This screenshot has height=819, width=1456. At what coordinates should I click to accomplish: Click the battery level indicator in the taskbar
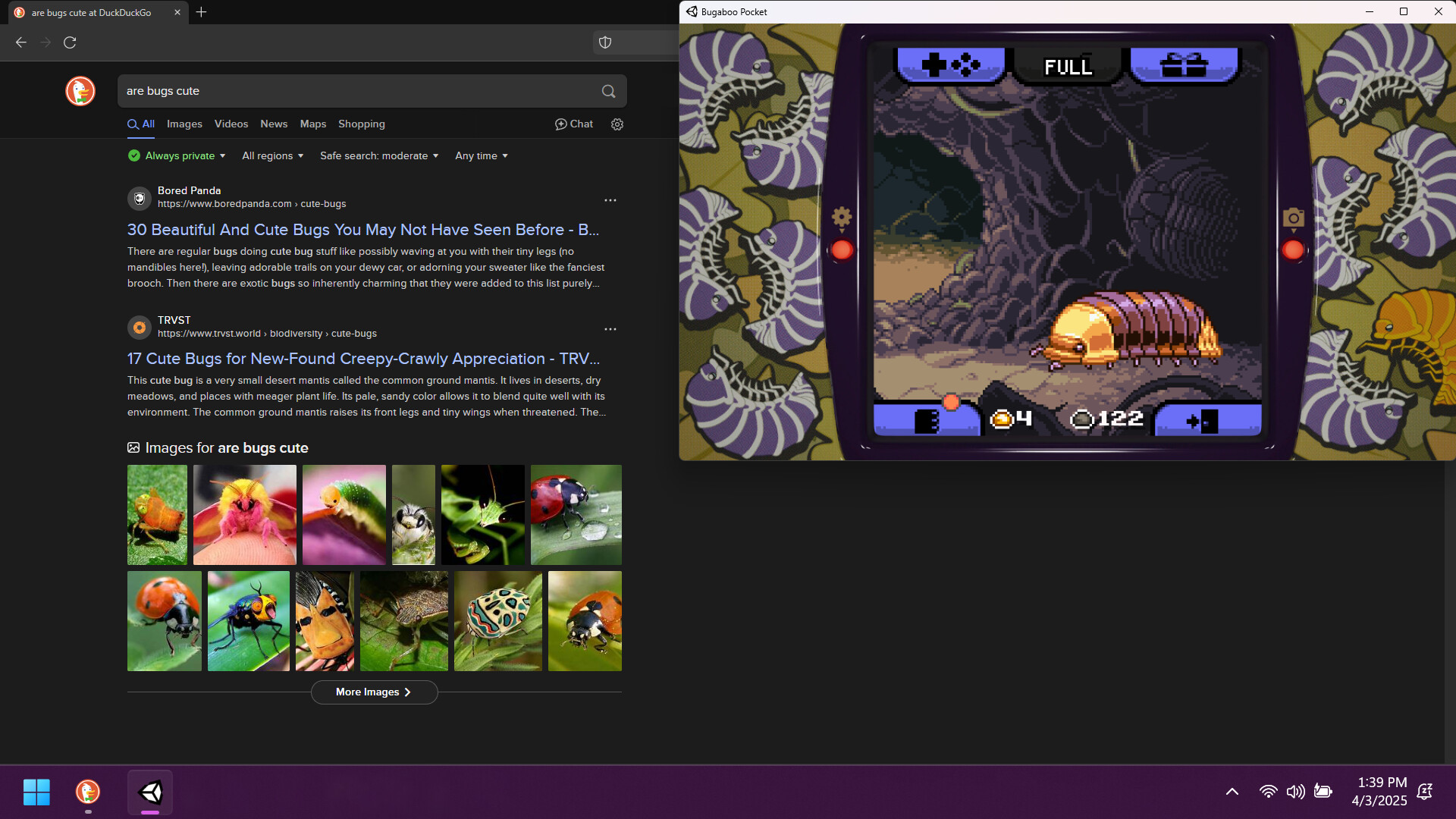1323,791
